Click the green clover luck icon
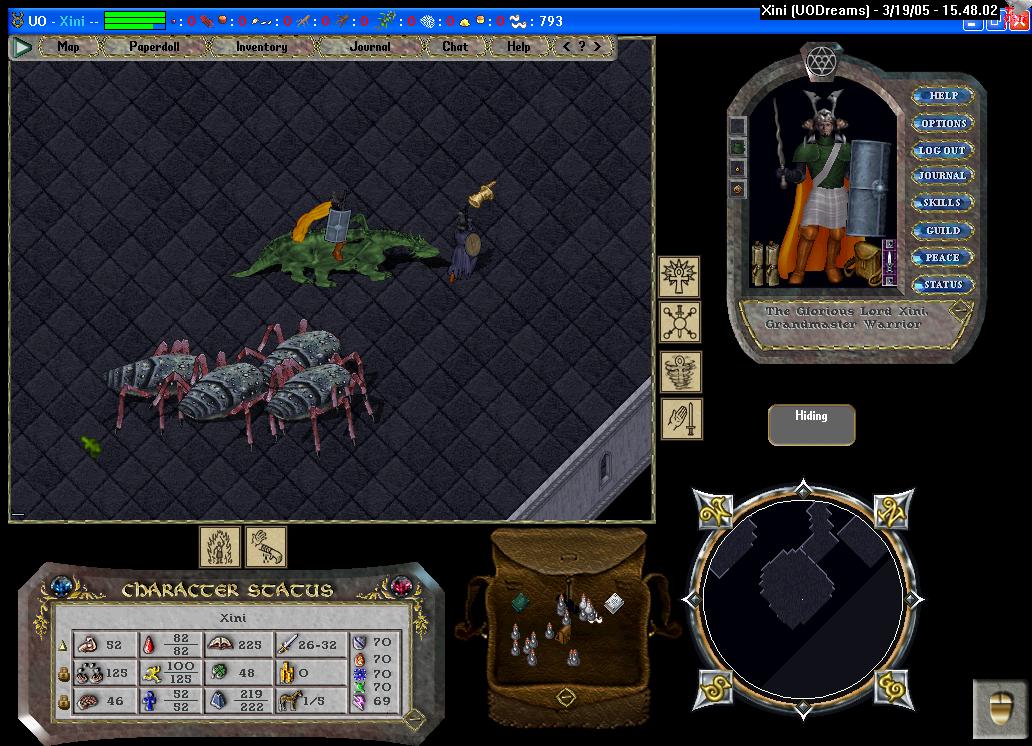The image size is (1032, 746). [x=220, y=672]
